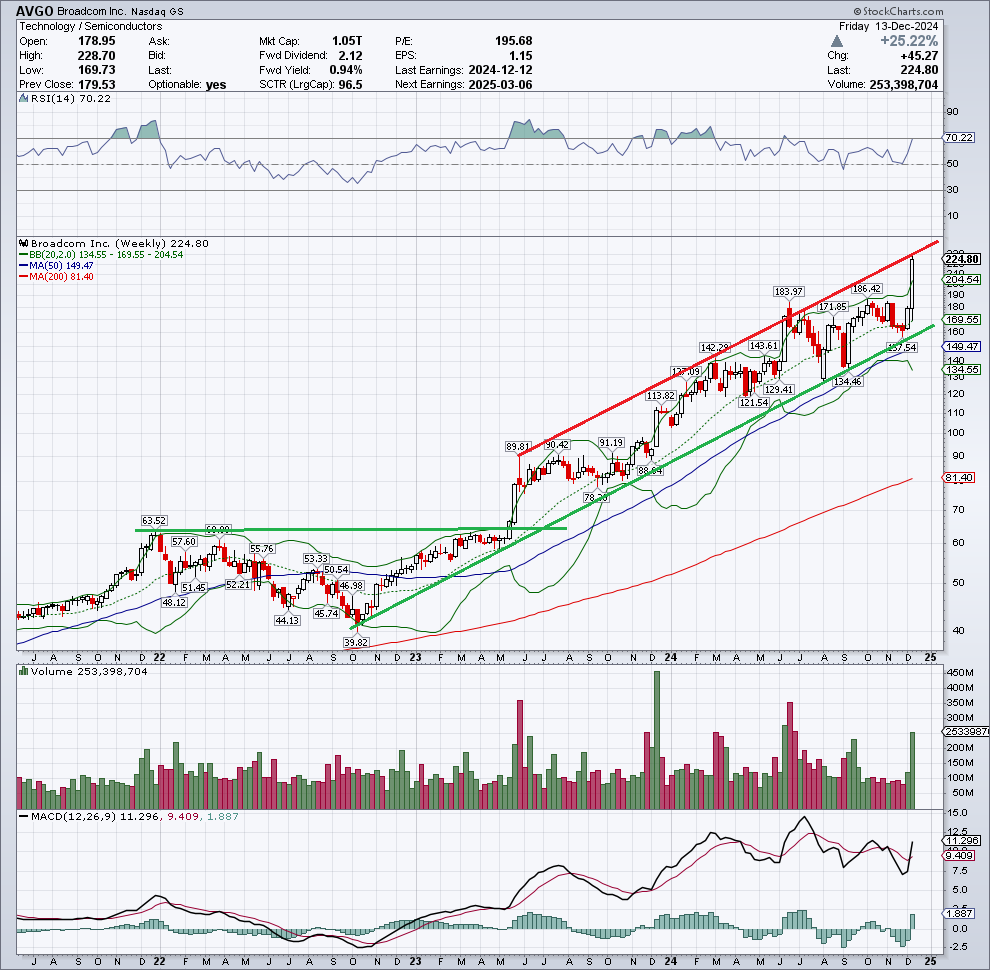Image resolution: width=990 pixels, height=970 pixels.
Task: Click the 224.80 last price tag on axis
Action: click(962, 259)
